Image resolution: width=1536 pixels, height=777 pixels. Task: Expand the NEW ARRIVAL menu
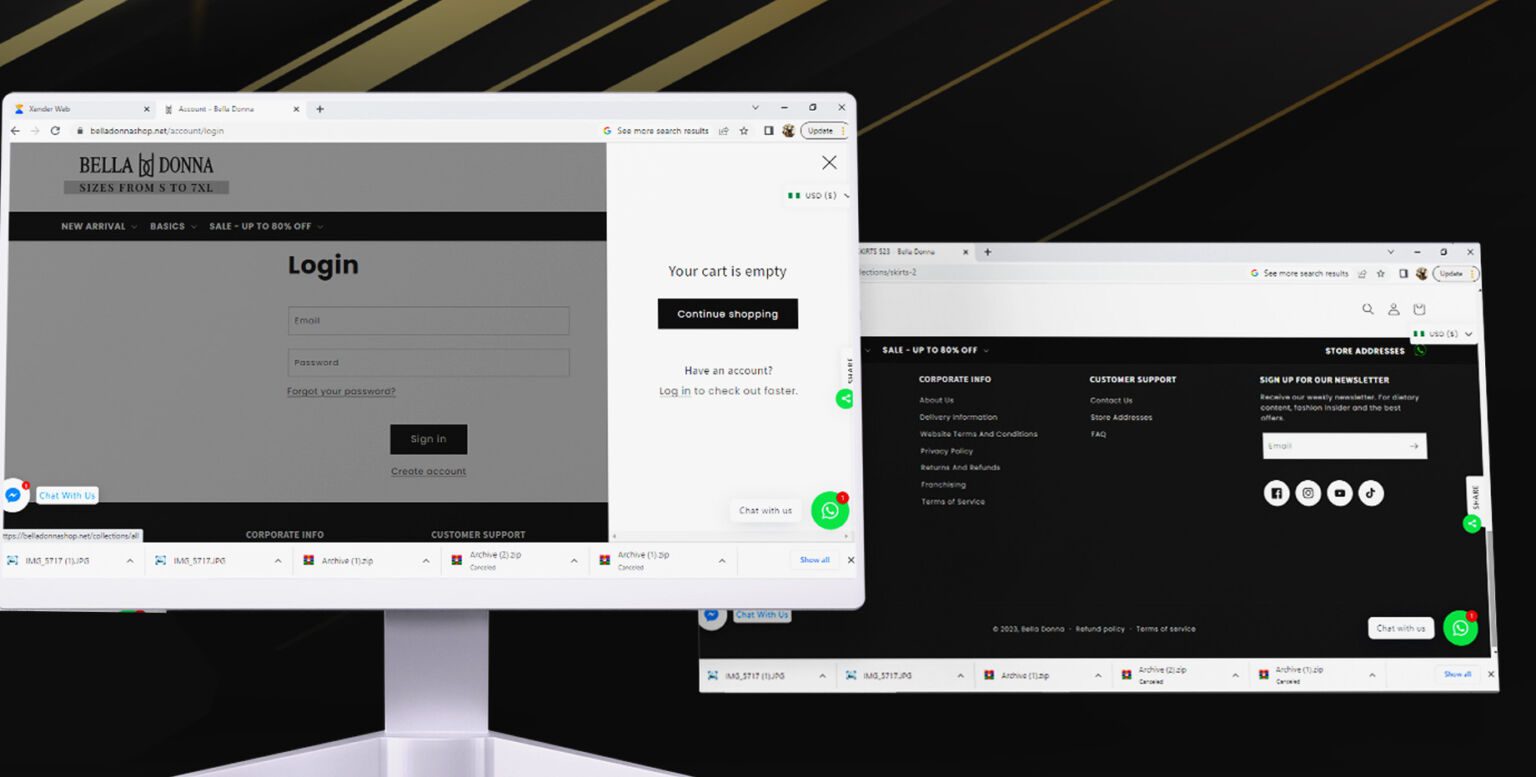99,227
